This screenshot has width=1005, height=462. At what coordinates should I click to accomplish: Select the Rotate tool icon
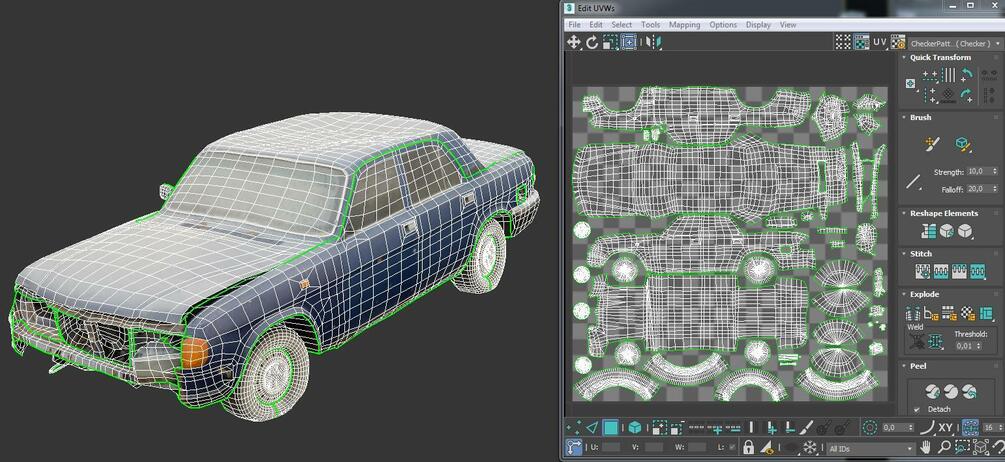tap(592, 42)
